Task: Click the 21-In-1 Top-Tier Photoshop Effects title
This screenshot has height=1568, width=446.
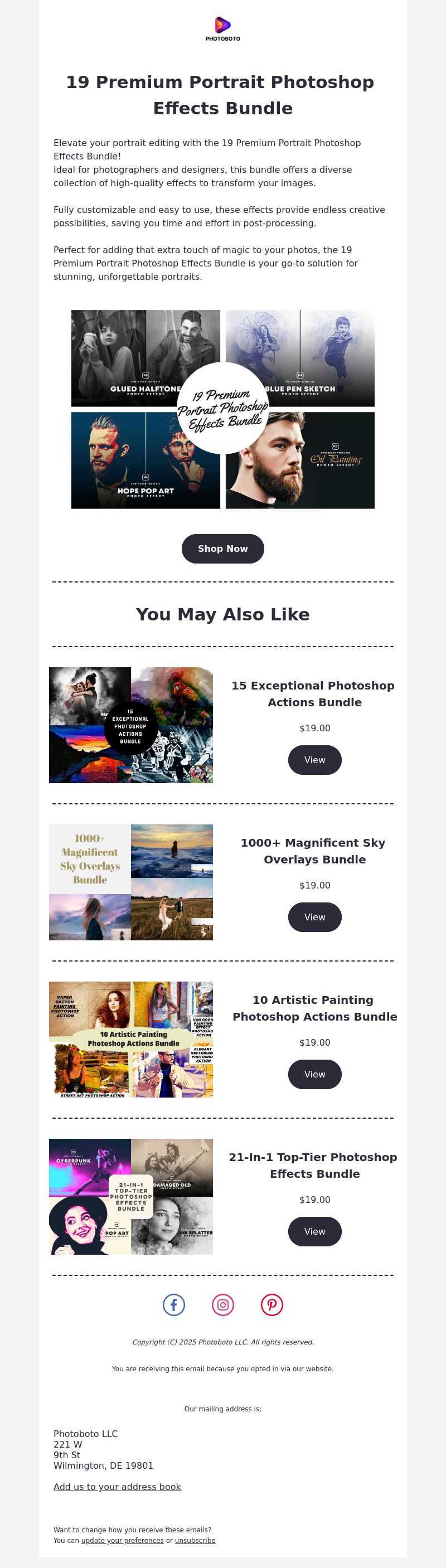Action: click(313, 1165)
